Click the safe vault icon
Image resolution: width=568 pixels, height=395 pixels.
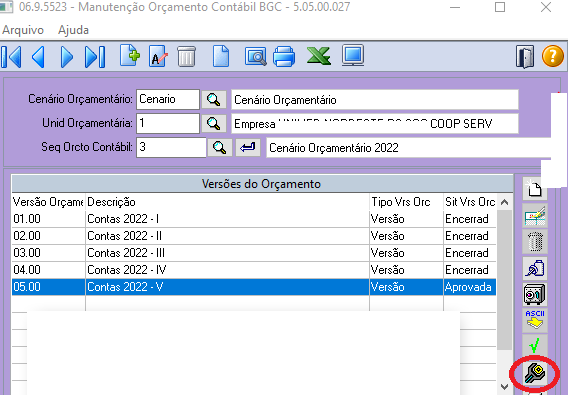point(535,294)
